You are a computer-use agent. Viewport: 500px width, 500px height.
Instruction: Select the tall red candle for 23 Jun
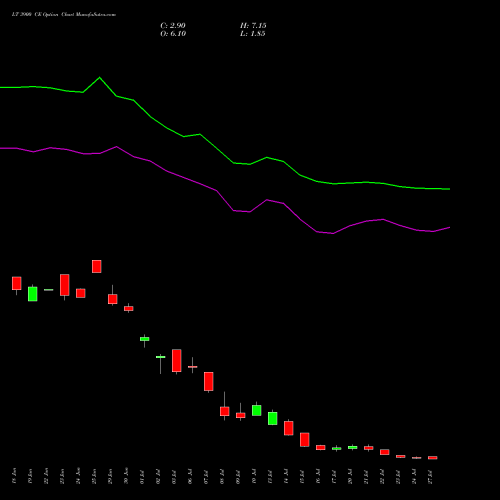(x=65, y=285)
